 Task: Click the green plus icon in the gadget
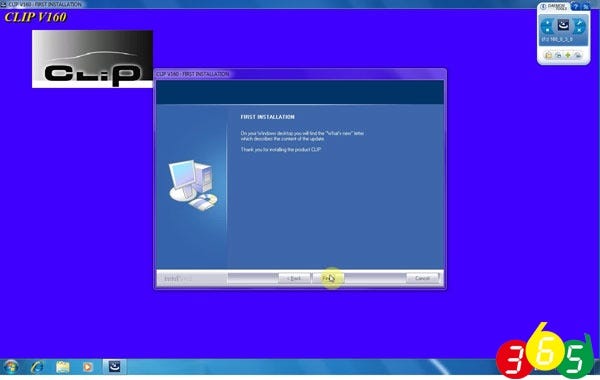(568, 55)
